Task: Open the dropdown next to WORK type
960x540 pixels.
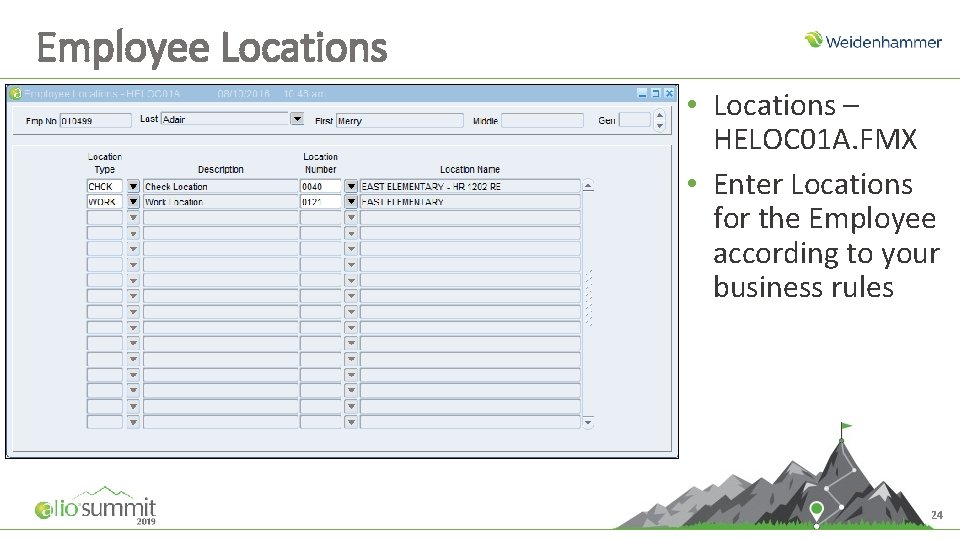Action: tap(133, 201)
